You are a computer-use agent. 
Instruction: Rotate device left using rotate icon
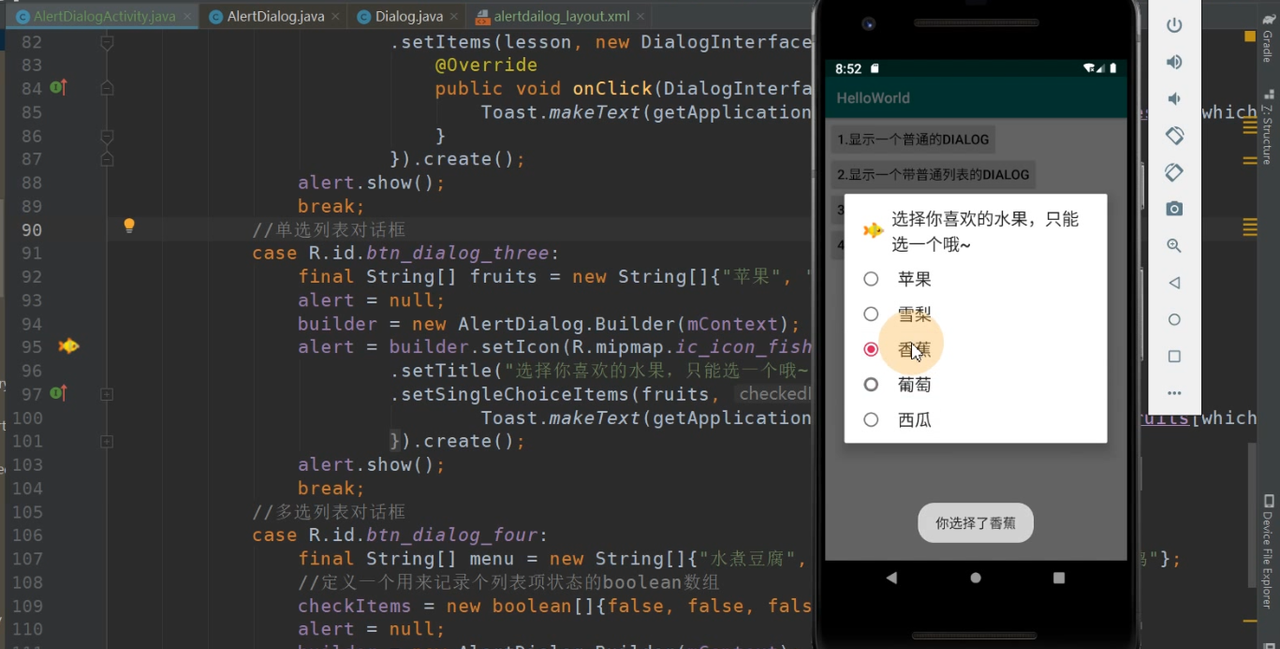pos(1173,135)
